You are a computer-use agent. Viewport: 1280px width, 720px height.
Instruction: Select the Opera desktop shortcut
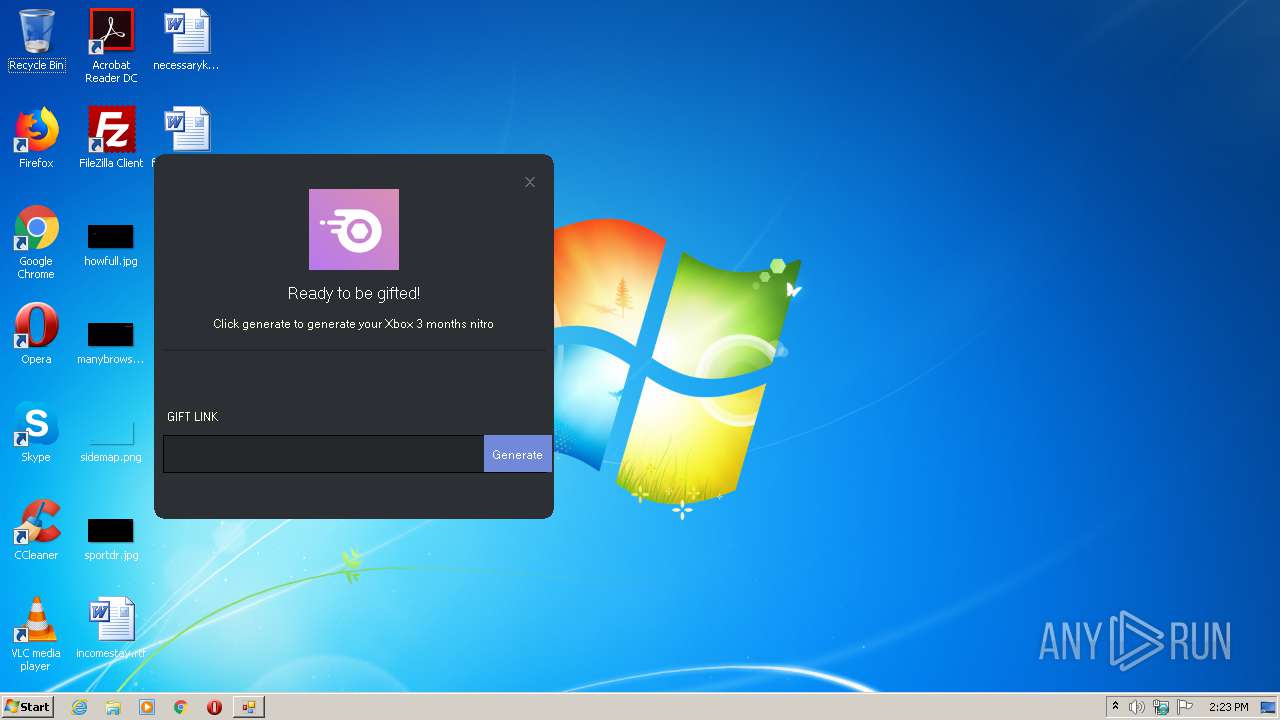(36, 334)
